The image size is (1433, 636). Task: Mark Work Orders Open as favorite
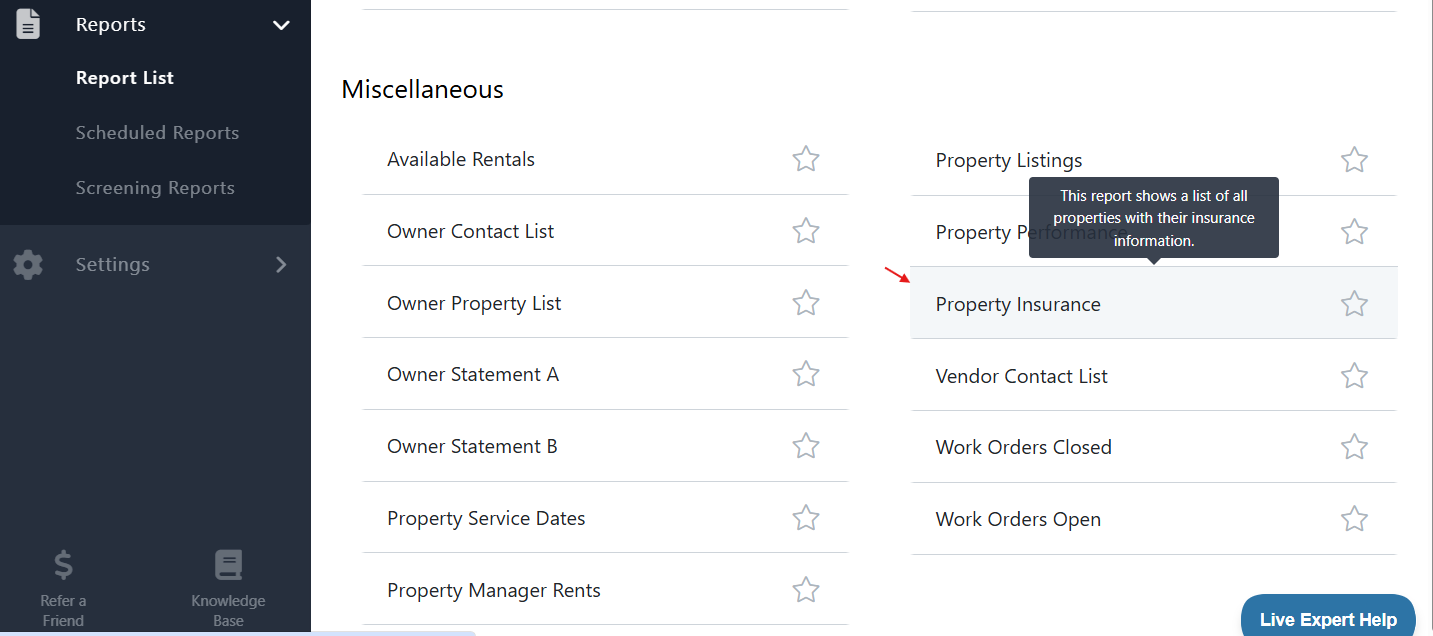pyautogui.click(x=1354, y=519)
